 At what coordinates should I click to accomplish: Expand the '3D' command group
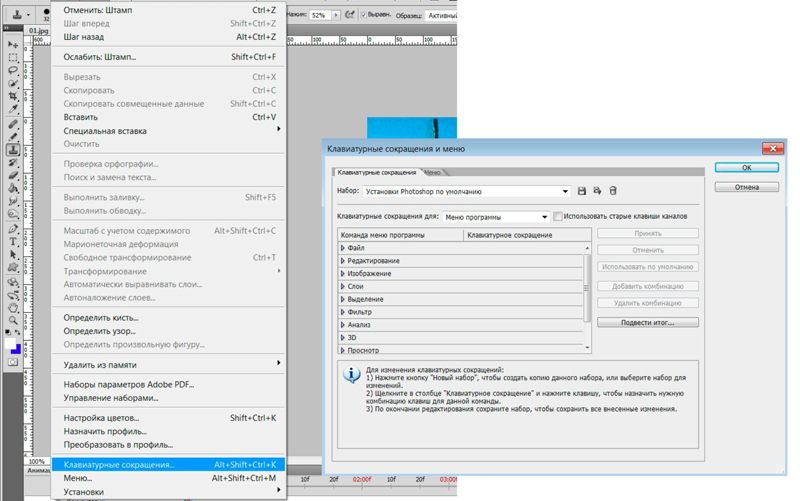pos(343,337)
